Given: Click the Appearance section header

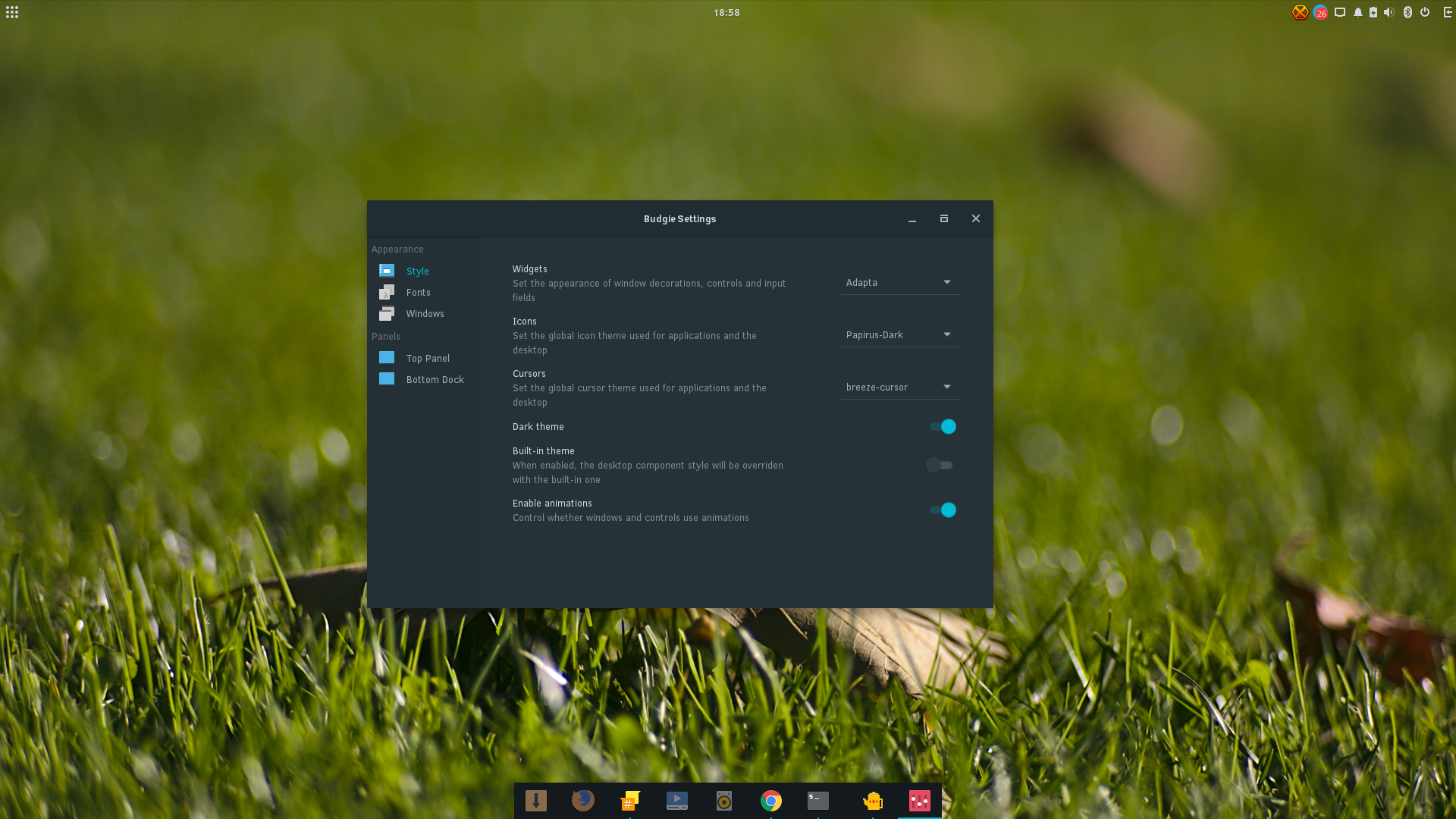Looking at the screenshot, I should coord(397,249).
